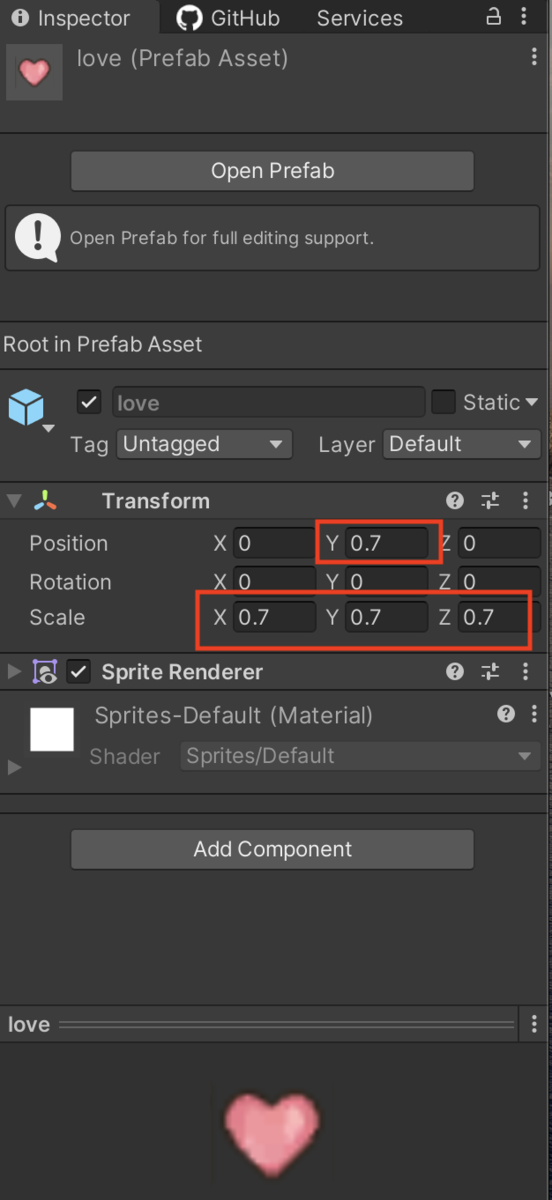This screenshot has height=1200, width=552.
Task: Open Sprites-Default material help icon
Action: pos(506,714)
